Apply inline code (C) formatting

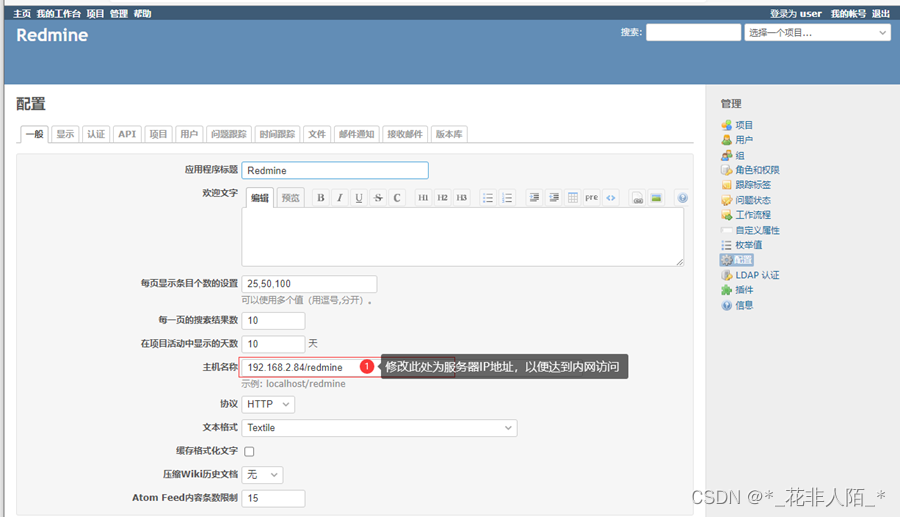[x=397, y=197]
